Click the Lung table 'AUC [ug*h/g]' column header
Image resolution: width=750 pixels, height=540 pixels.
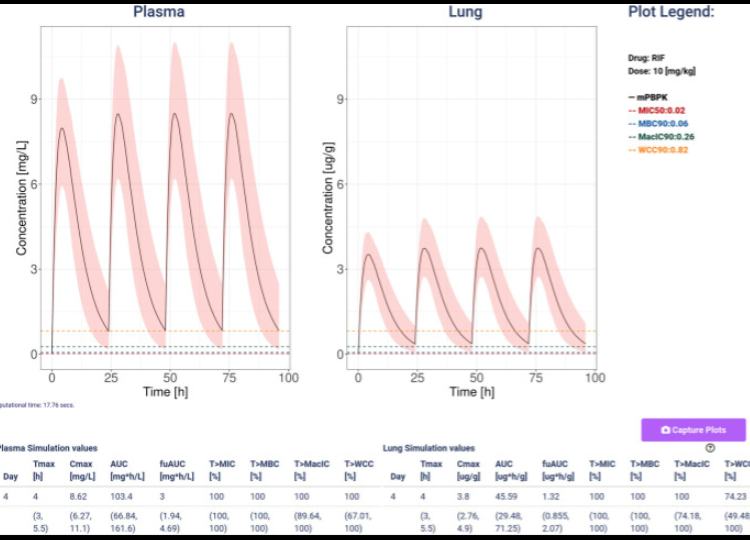coord(511,470)
